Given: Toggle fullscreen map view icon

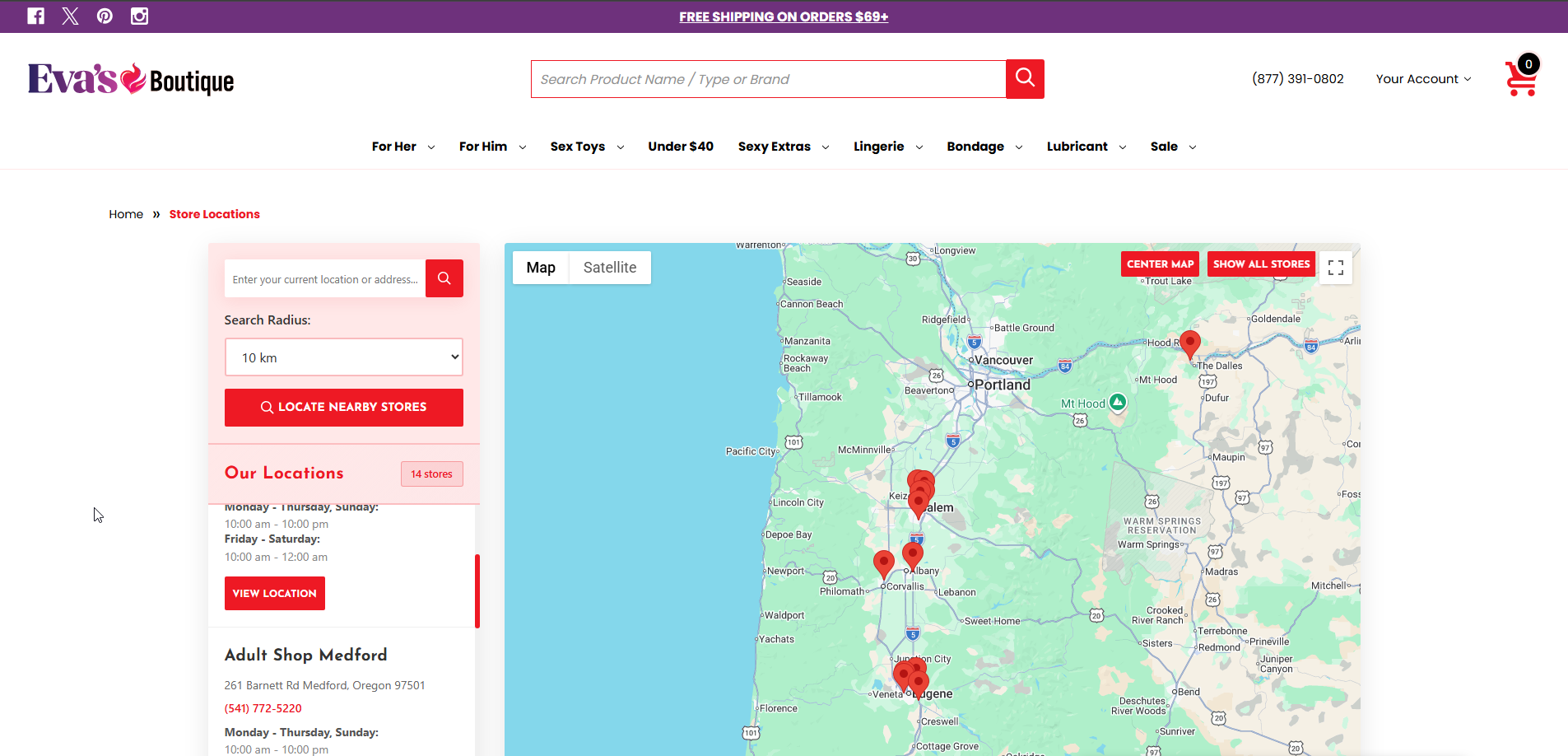Looking at the screenshot, I should coord(1336,268).
